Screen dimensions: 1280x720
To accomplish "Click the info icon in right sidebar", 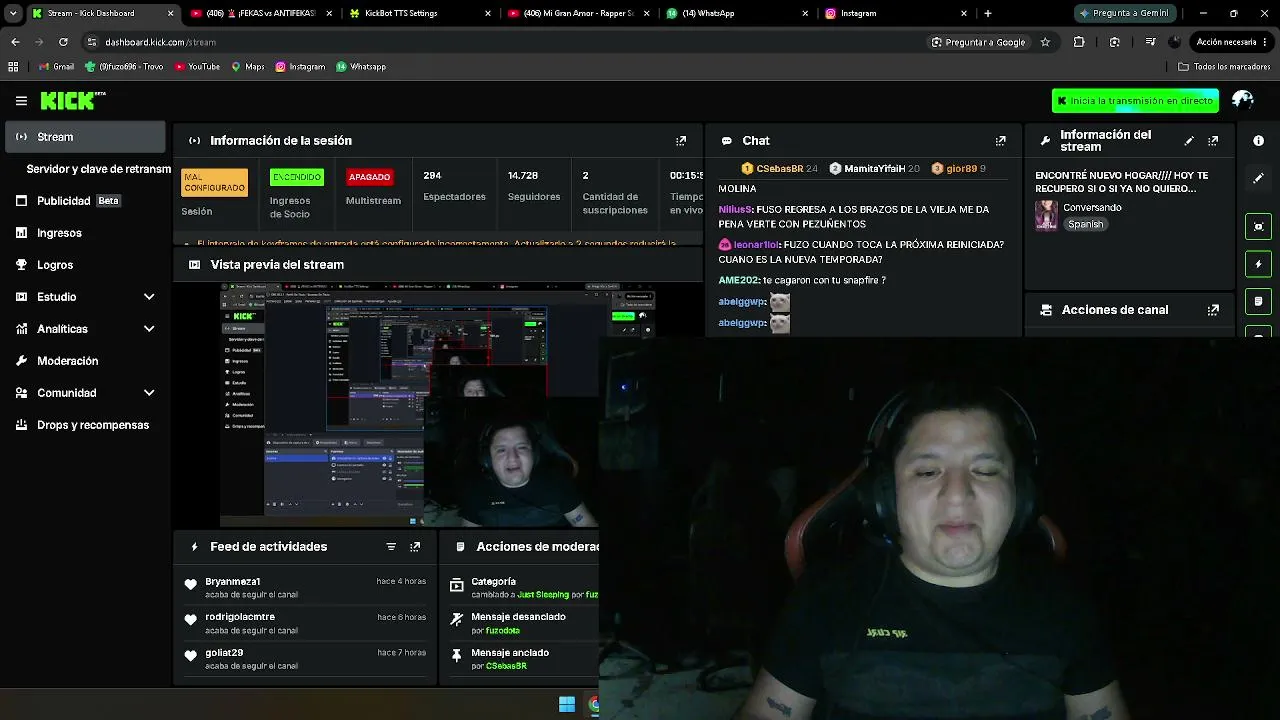I will (x=1258, y=141).
